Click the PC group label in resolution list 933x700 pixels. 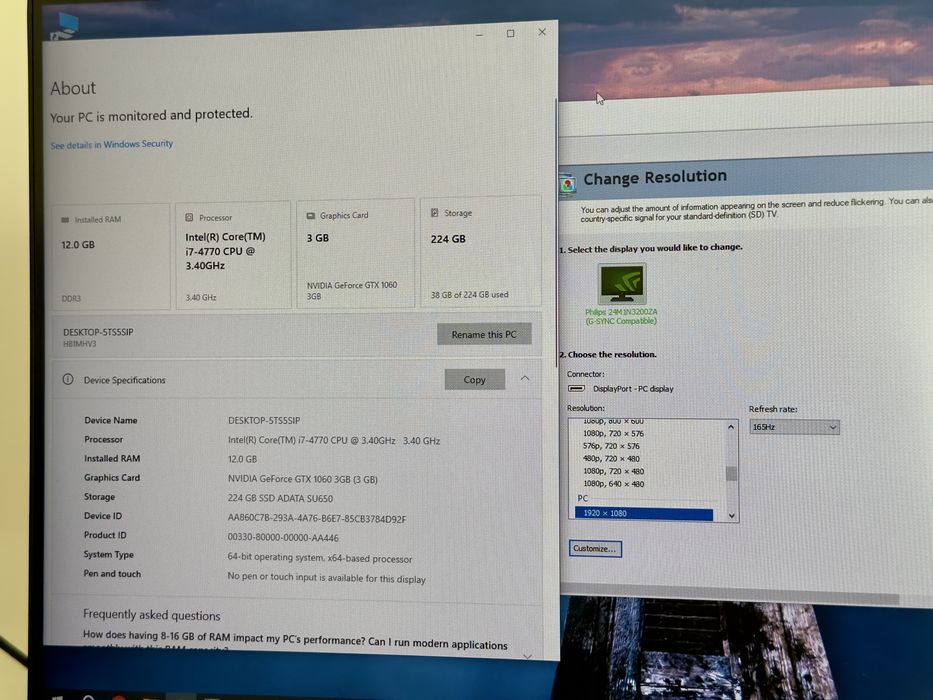(583, 498)
